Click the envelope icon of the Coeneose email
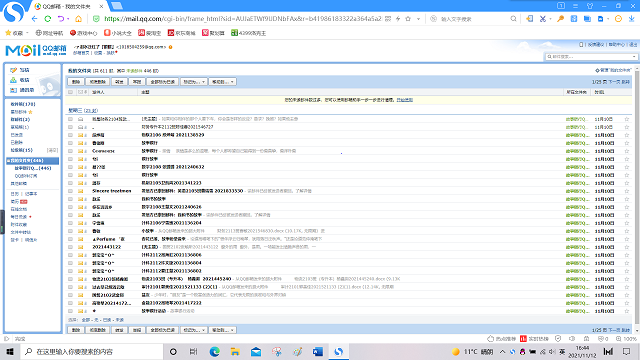This screenshot has height=360, width=640. click(81, 151)
